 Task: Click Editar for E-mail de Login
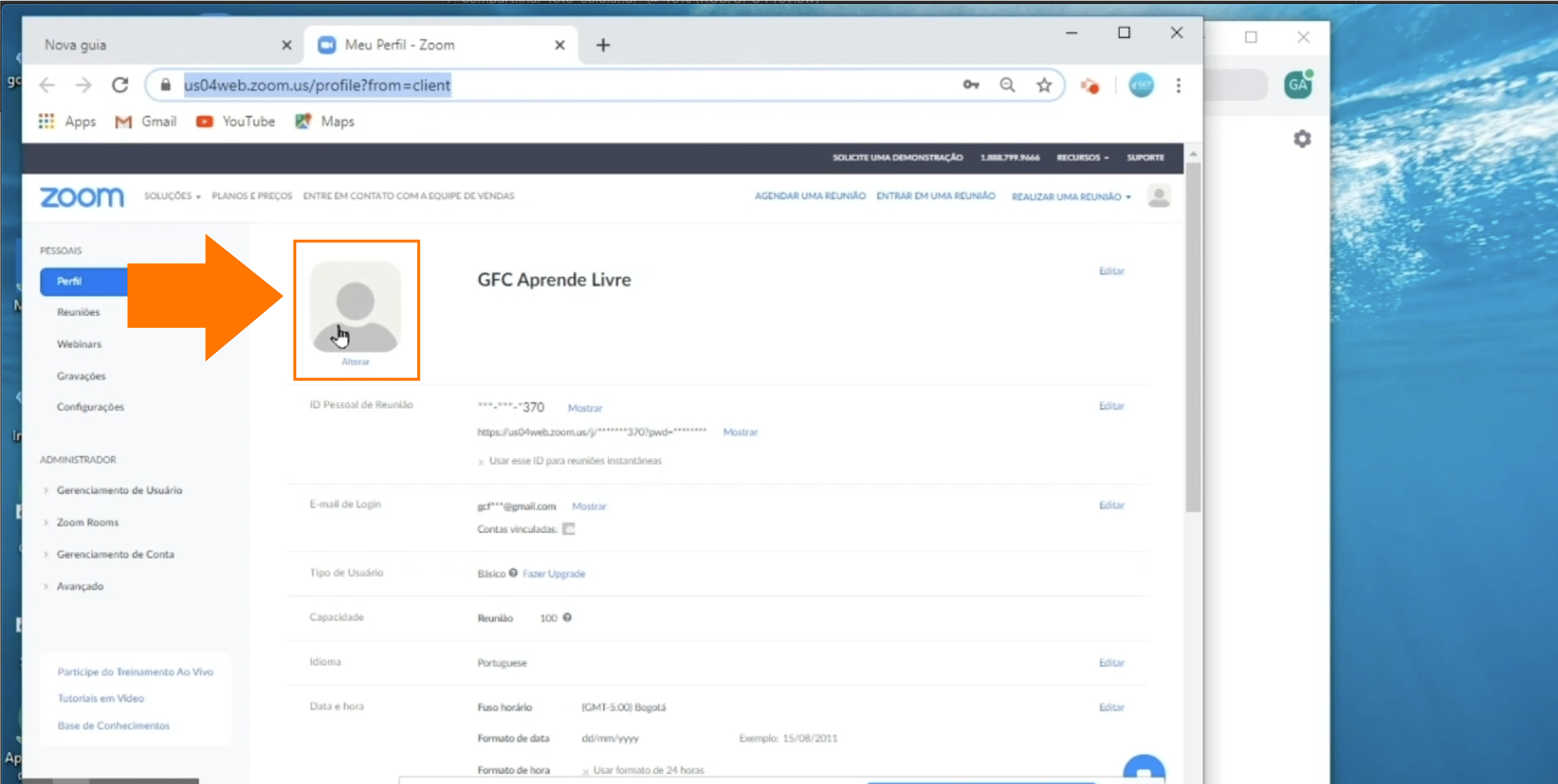1112,505
